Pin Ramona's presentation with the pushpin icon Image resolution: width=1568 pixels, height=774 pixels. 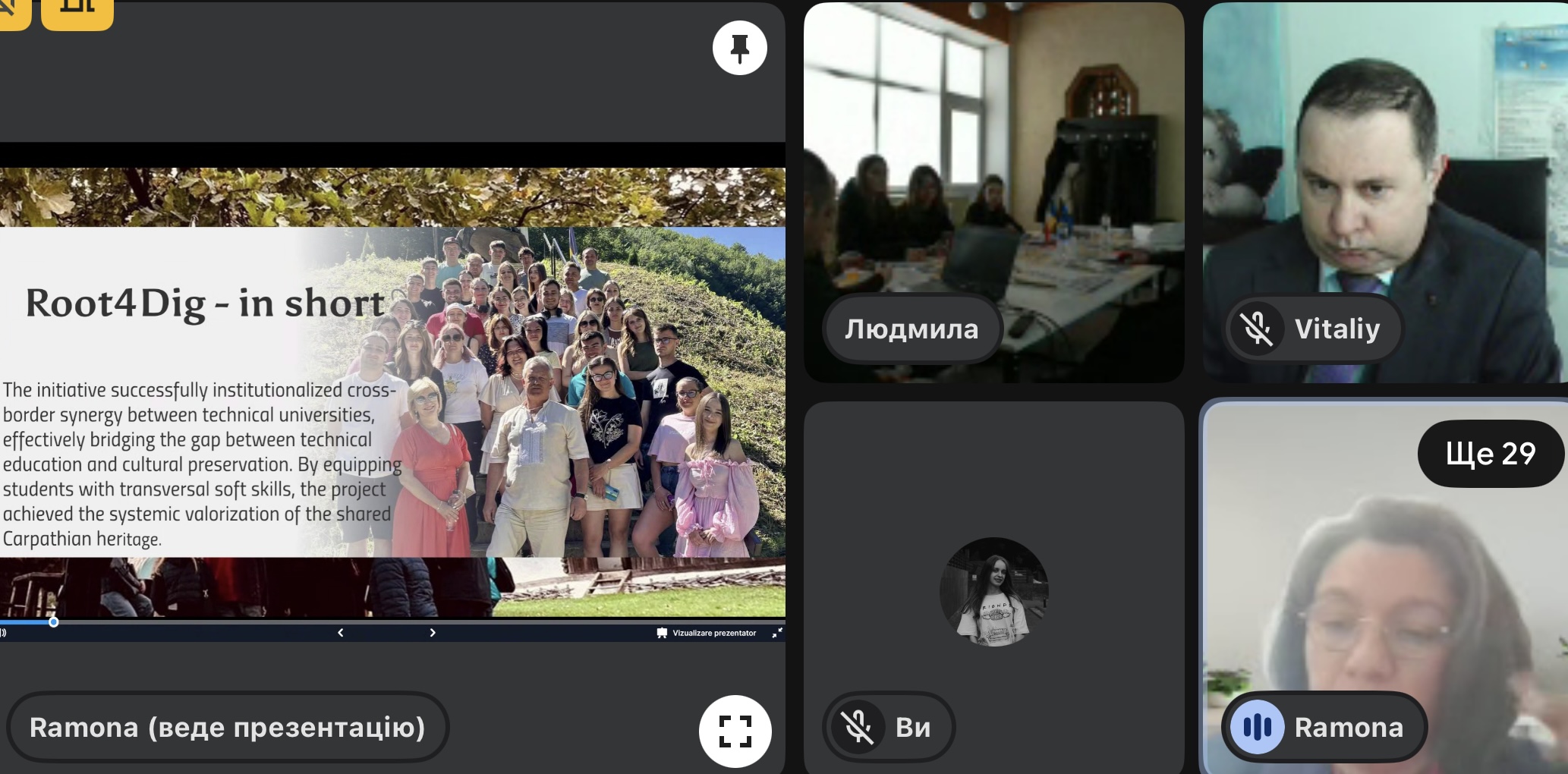tap(739, 48)
